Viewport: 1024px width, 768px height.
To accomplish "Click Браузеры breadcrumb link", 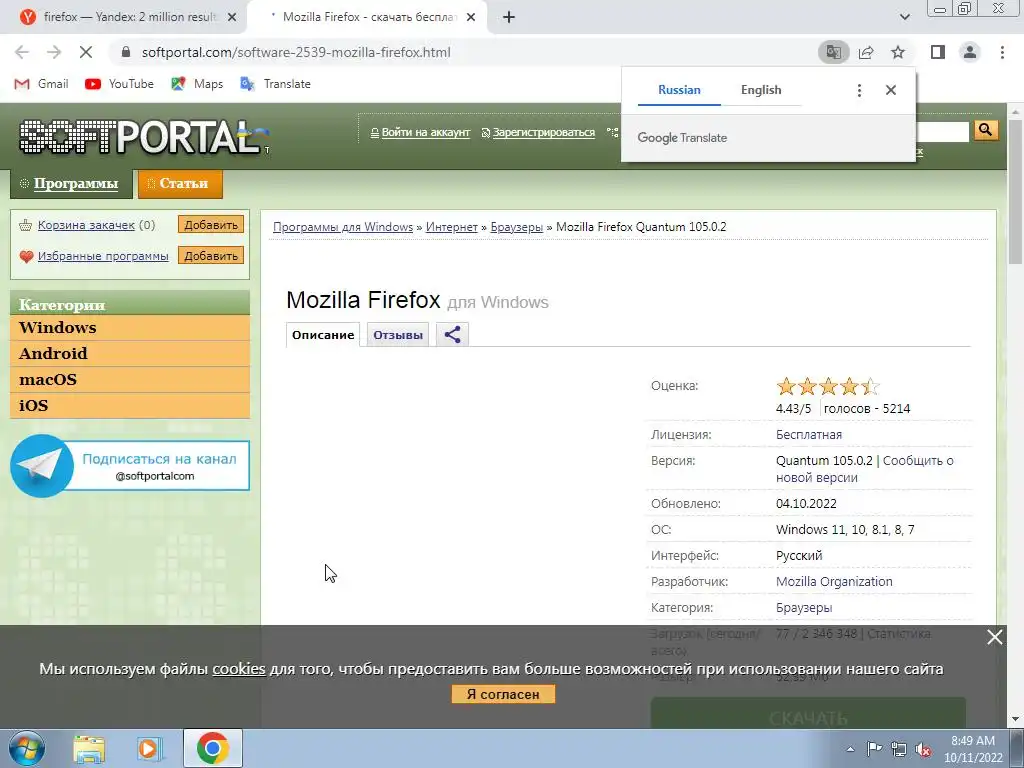I will (517, 227).
